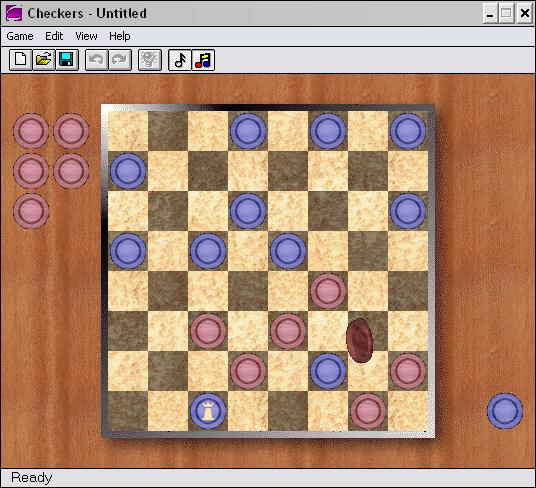Screen dimensions: 536x488
Task: Save the game with floppy disk icon
Action: (x=67, y=60)
